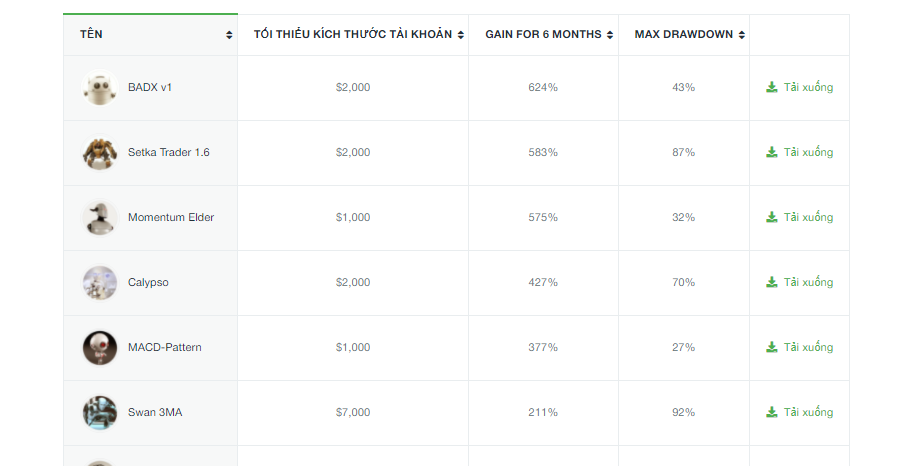922x466 pixels.
Task: Click the BADX v1 robot avatar
Action: (100, 88)
